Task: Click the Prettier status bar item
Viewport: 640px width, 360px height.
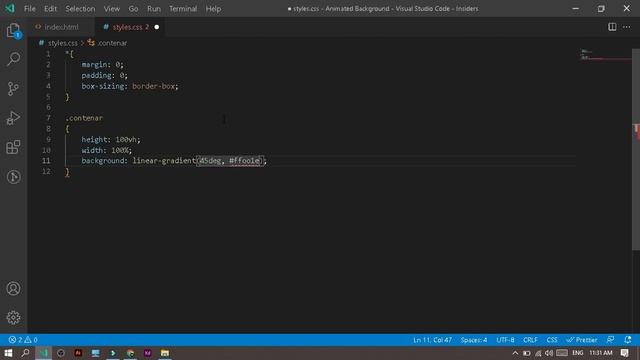Action: pos(582,340)
